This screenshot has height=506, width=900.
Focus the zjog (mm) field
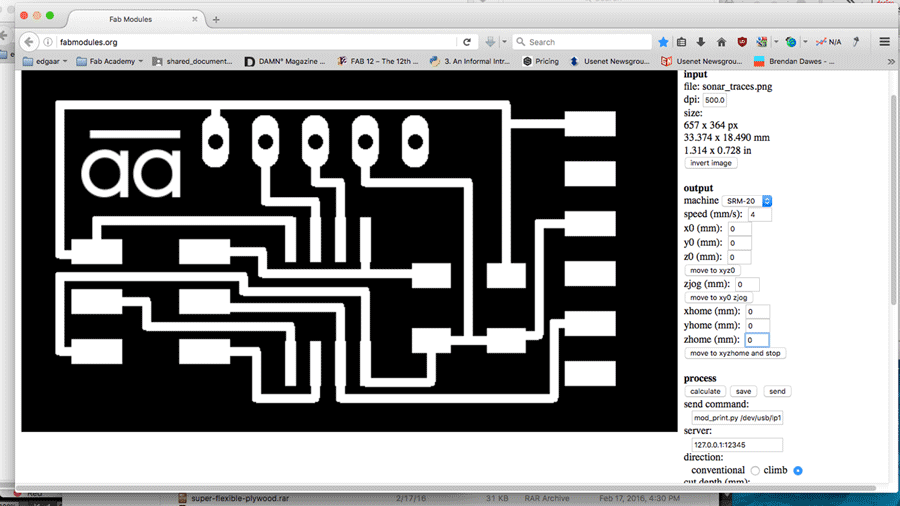coord(747,285)
